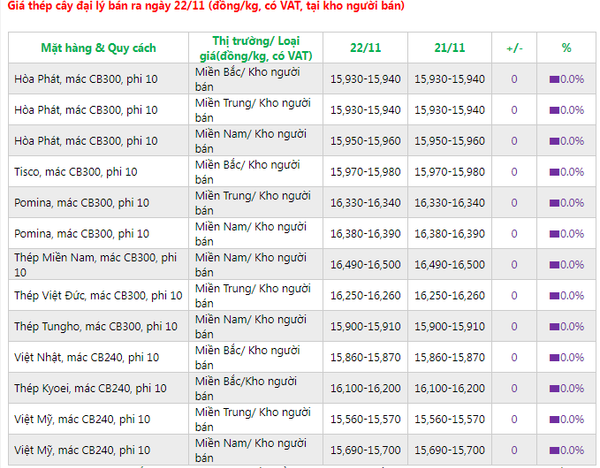
Task: Click the '%' column header
Action: (566, 48)
